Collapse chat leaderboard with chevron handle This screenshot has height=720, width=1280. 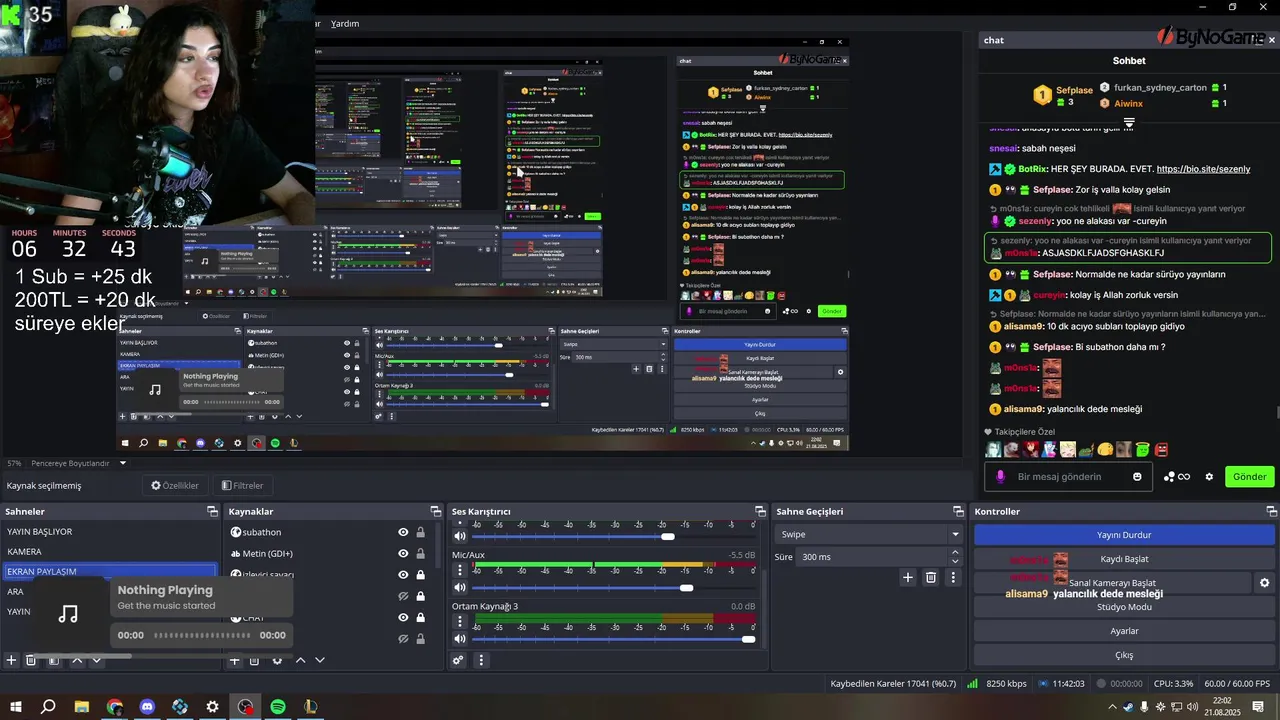(x=1129, y=124)
